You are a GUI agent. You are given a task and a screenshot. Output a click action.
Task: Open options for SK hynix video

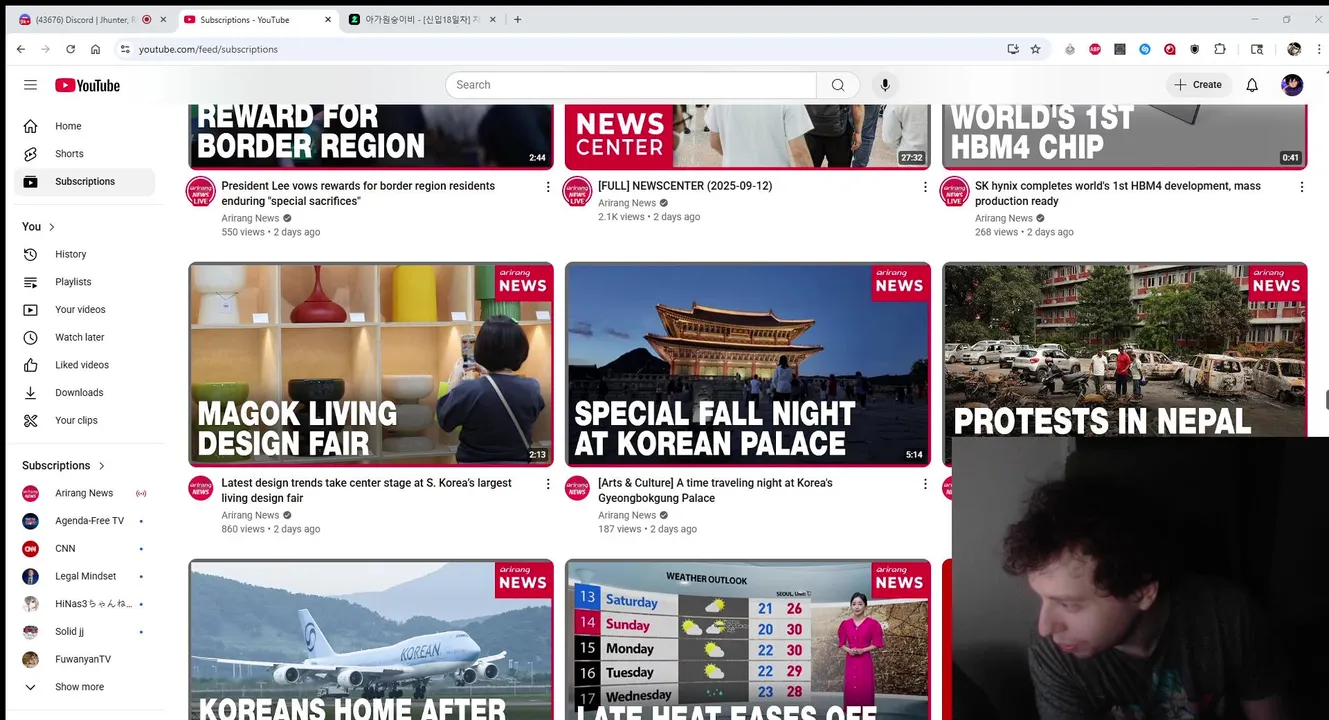1301,187
